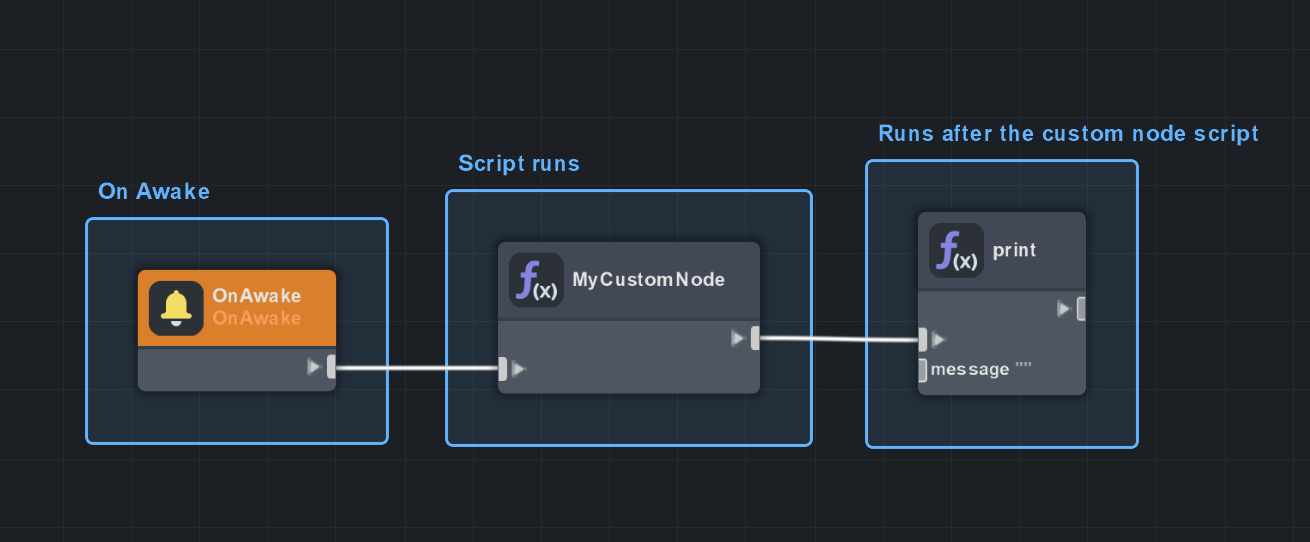1310x542 pixels.
Task: Click the MyCustomNode input execution port
Action: point(503,369)
